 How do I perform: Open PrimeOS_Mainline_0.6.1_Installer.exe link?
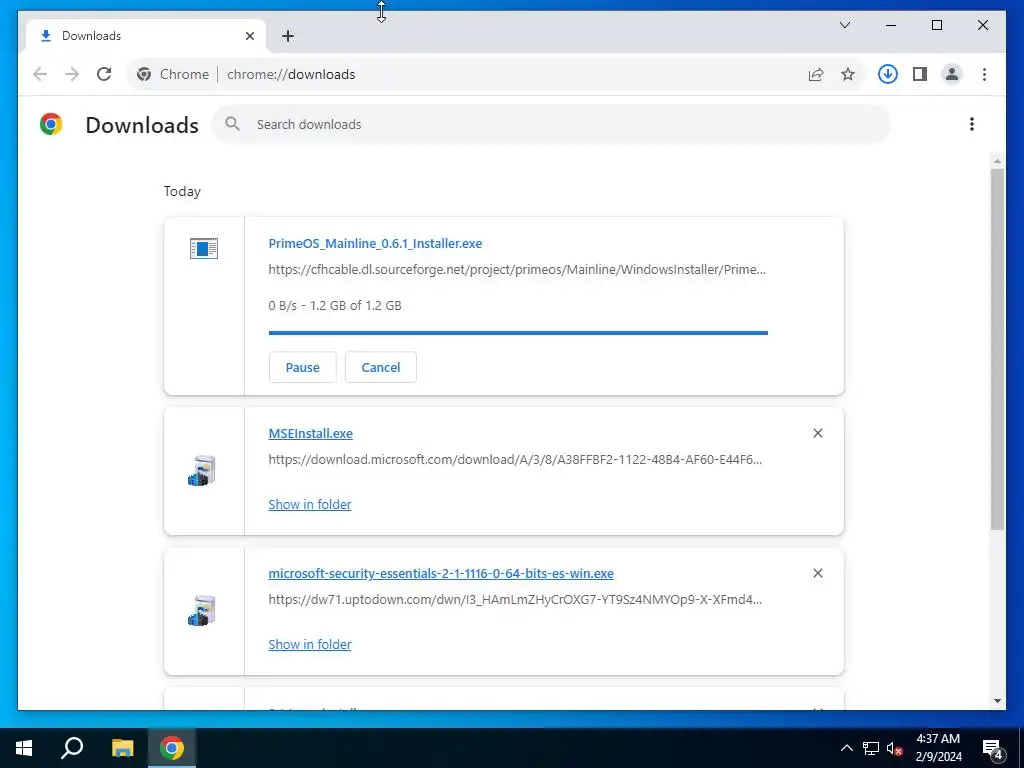375,244
